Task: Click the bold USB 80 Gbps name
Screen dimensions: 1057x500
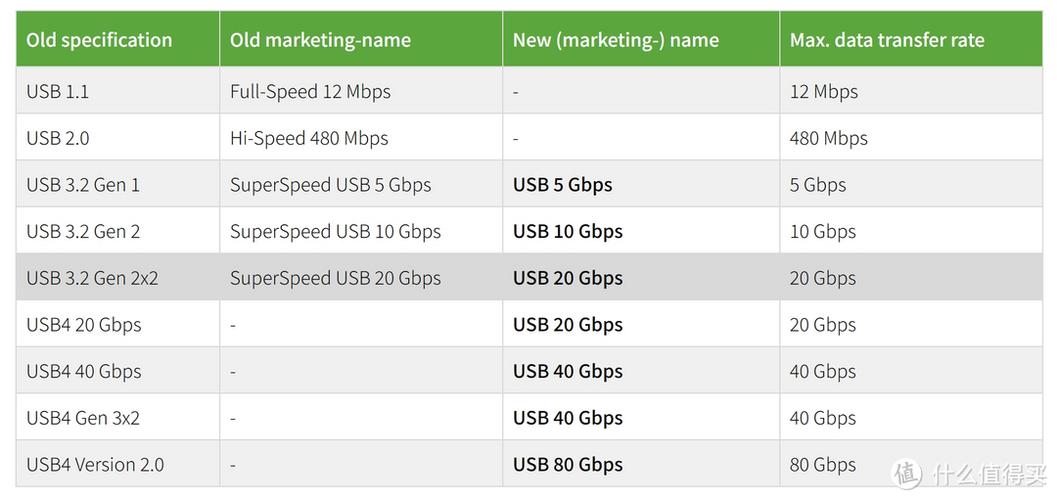Action: pyautogui.click(x=568, y=464)
